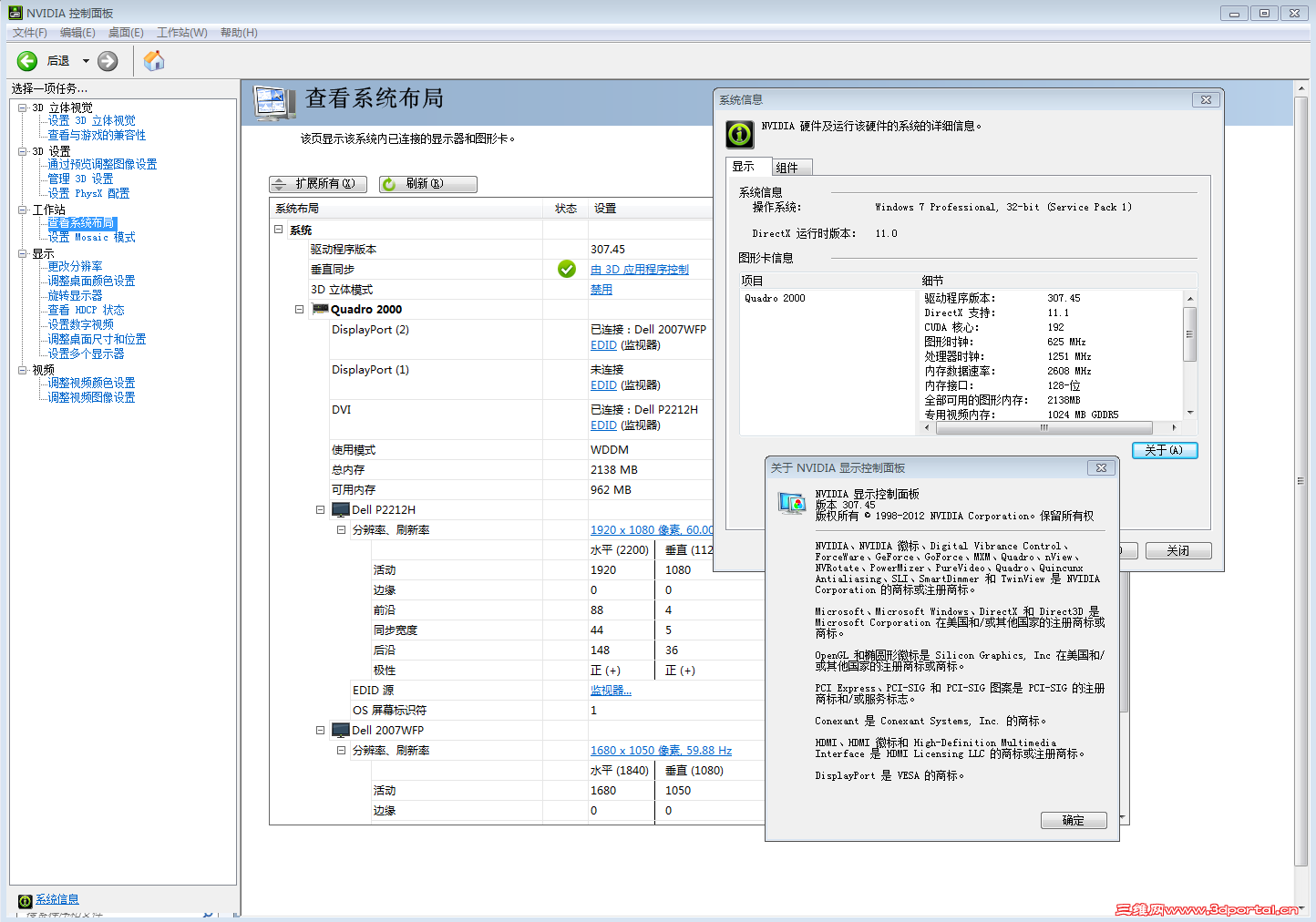This screenshot has height=922, width=1316.
Task: Open the 编辑(E) menu
Action: tap(77, 33)
